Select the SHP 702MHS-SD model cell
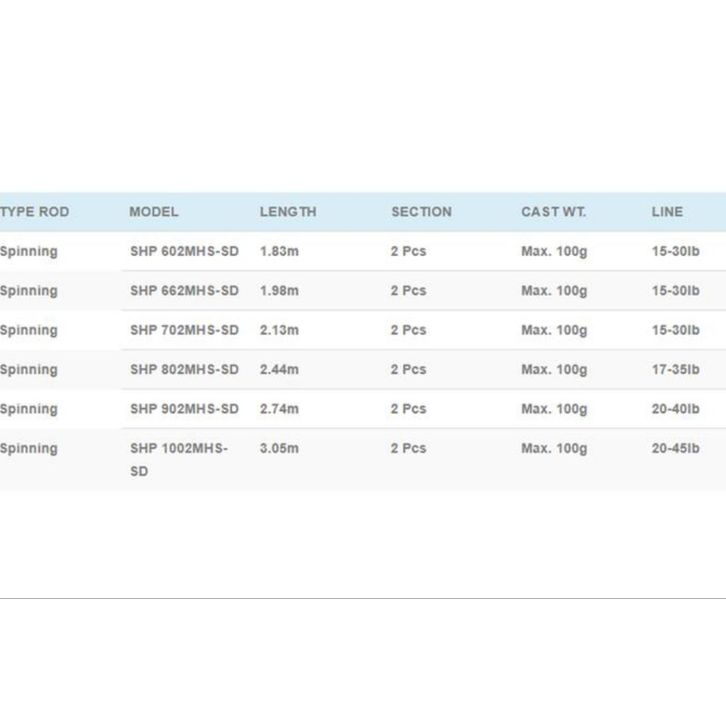Screen dimensions: 726x726 click(x=184, y=330)
